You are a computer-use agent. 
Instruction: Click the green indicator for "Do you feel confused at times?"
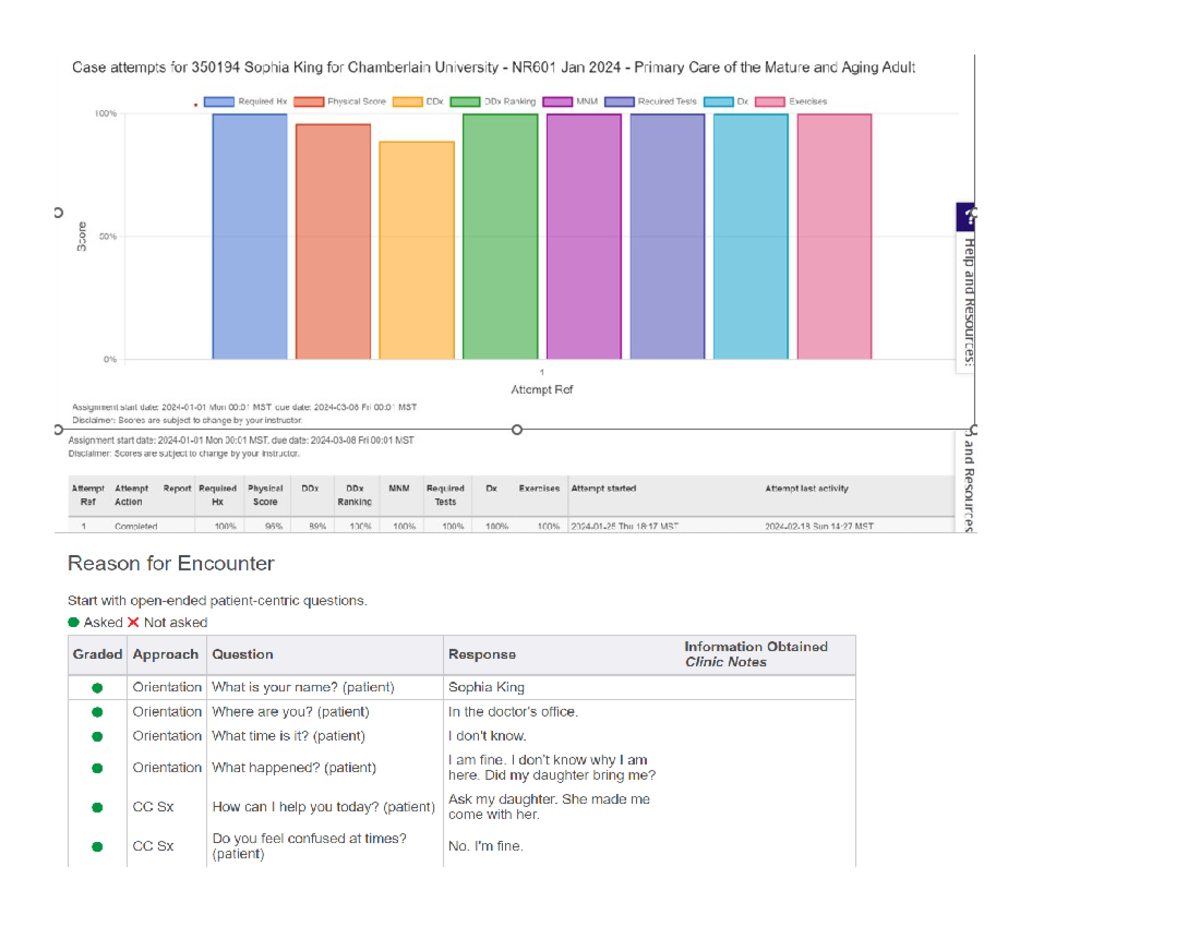95,846
